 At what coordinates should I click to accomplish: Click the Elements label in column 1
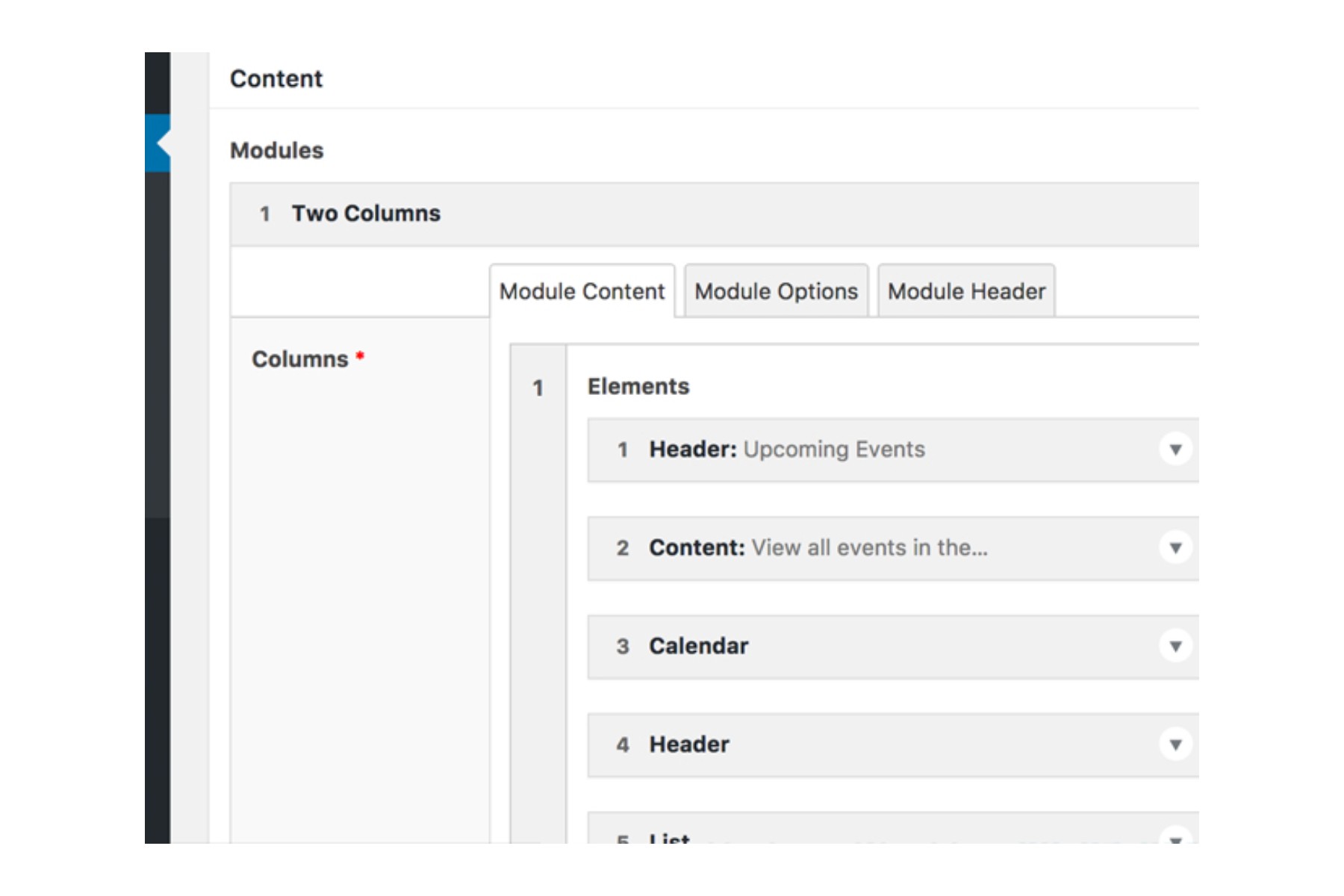(x=638, y=387)
